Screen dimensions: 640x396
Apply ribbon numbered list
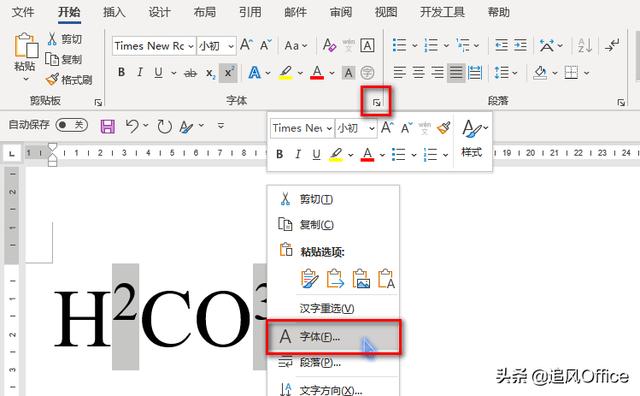[431, 45]
